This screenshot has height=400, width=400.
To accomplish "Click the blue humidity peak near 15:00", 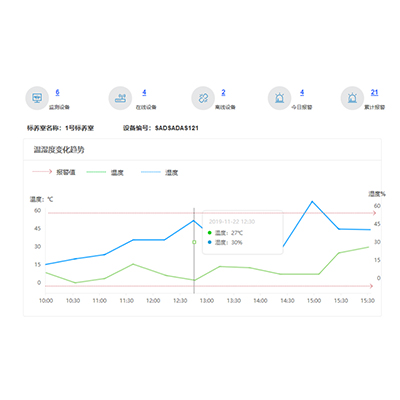I will click(312, 201).
